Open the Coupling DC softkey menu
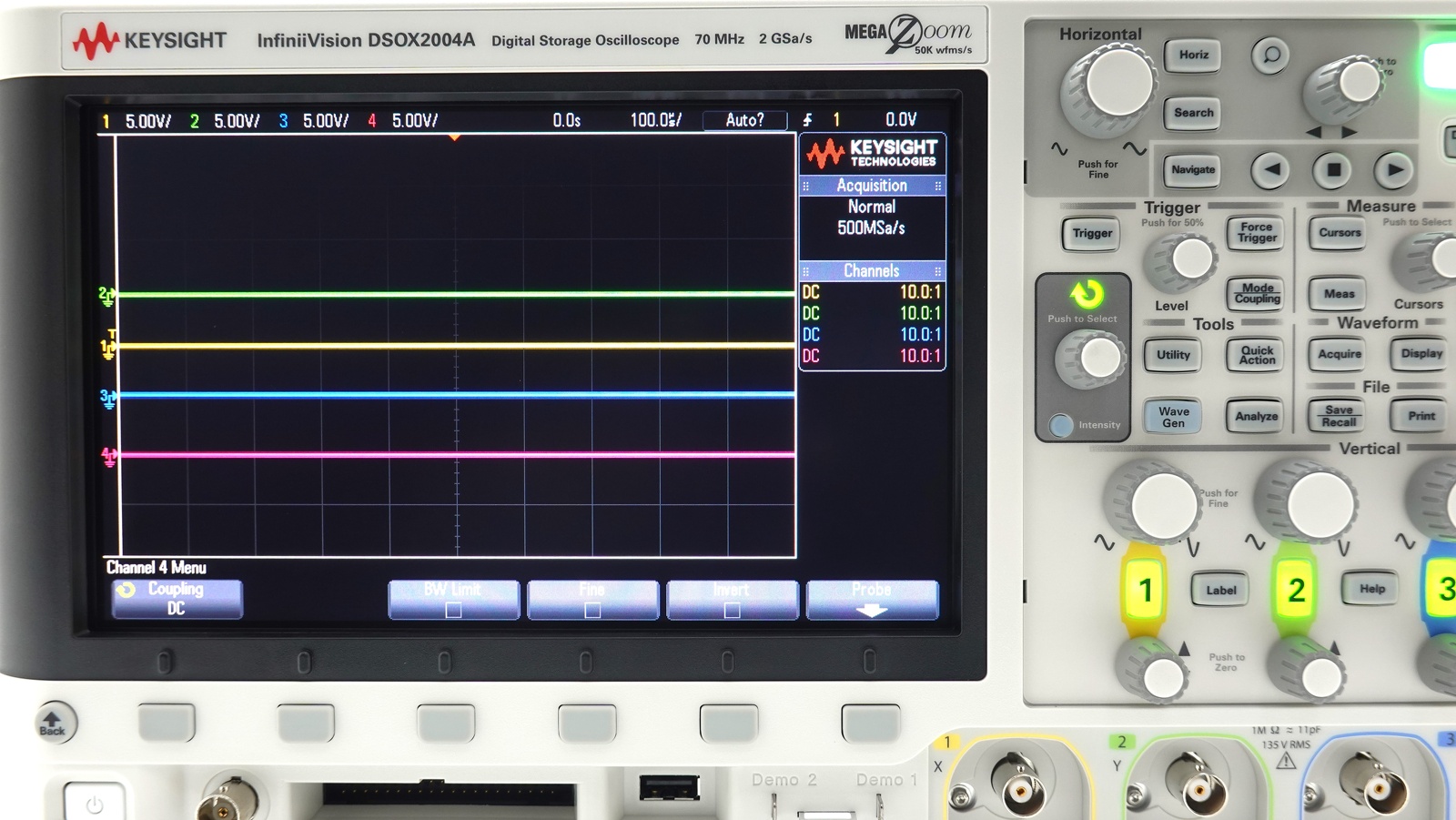Image resolution: width=1456 pixels, height=820 pixels. point(177,600)
